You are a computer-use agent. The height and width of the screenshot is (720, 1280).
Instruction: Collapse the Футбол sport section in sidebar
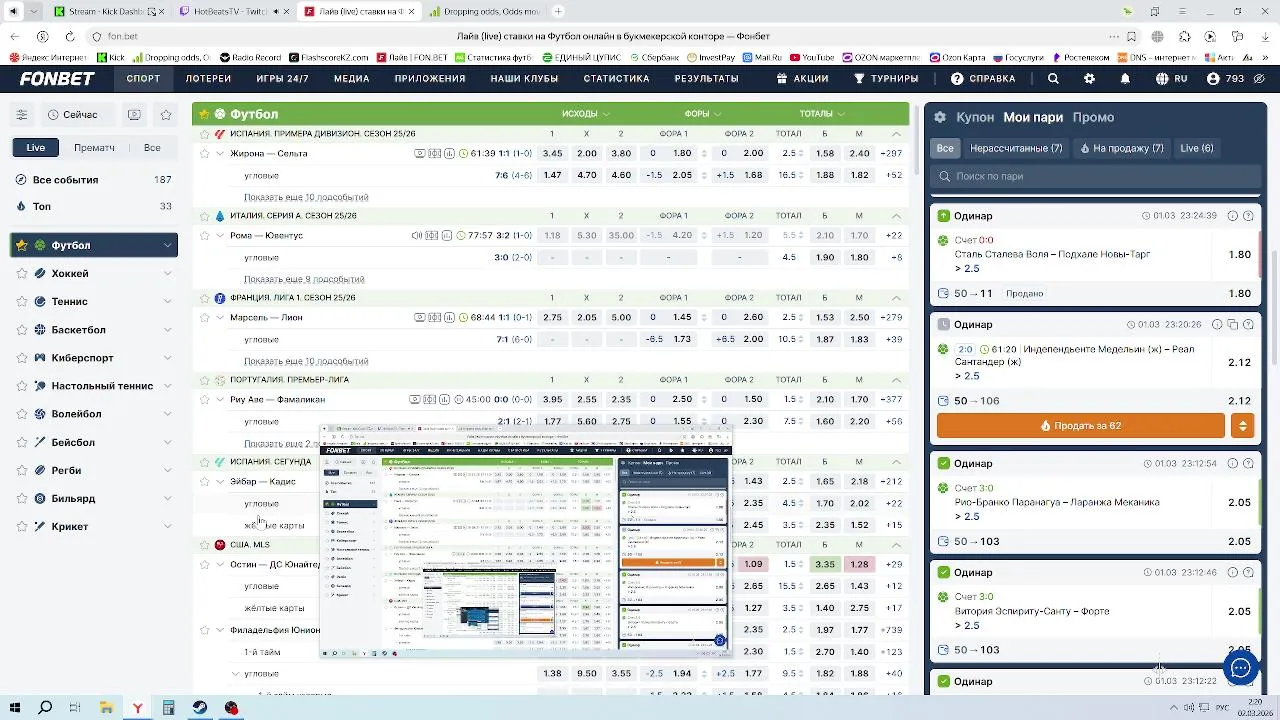point(167,245)
